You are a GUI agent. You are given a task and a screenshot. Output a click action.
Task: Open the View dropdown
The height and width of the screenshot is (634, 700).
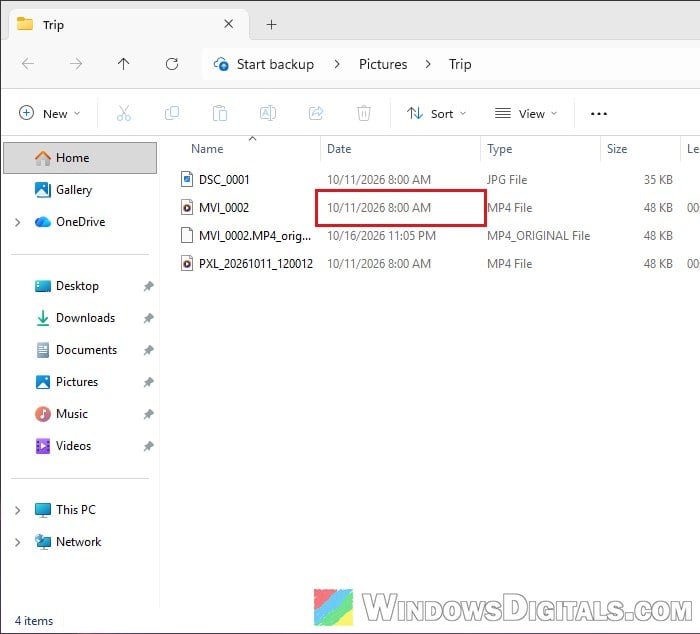tap(525, 113)
